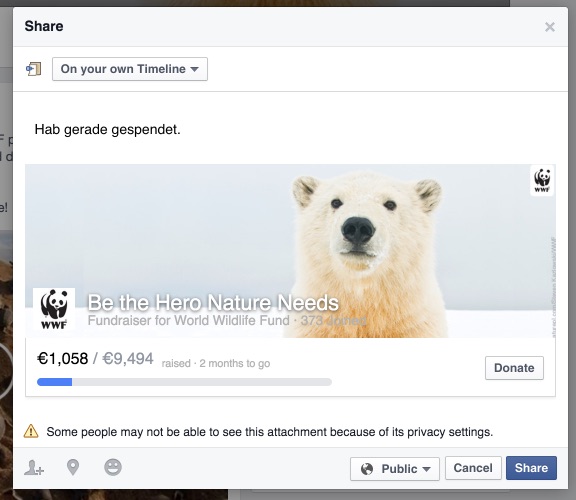Click the polar bear fundraiser image
Viewport: 576px width, 500px height.
(x=290, y=251)
